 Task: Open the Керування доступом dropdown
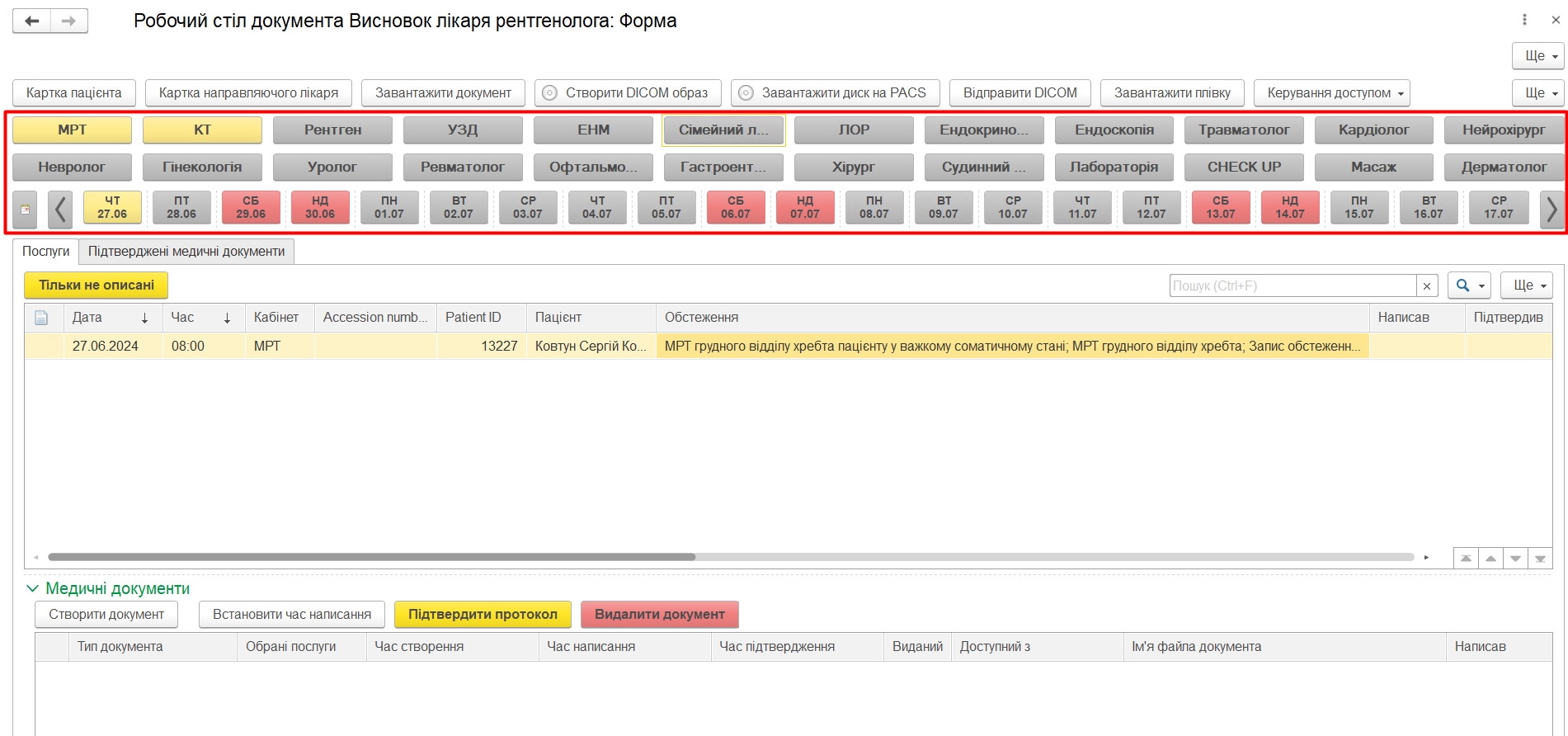(x=1331, y=92)
